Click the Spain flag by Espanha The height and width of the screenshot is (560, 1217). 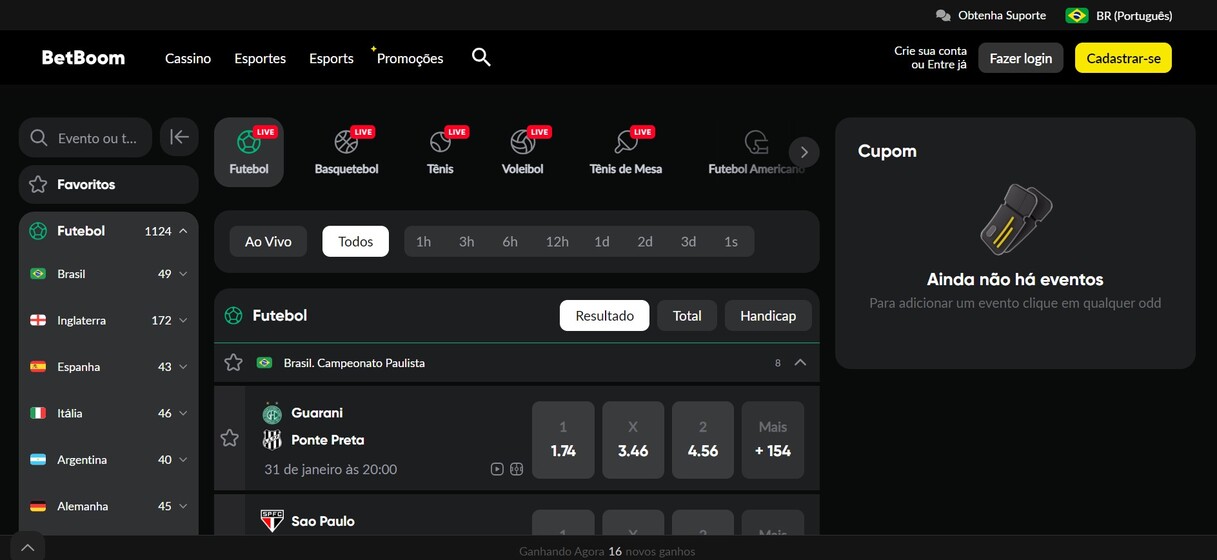(38, 367)
